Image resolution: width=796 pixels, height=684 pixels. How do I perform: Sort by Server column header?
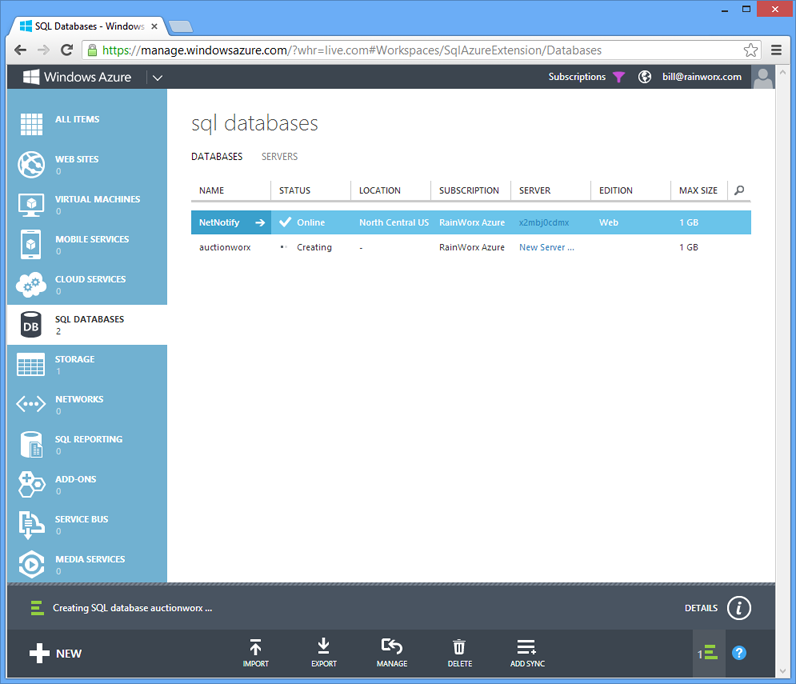pyautogui.click(x=535, y=190)
